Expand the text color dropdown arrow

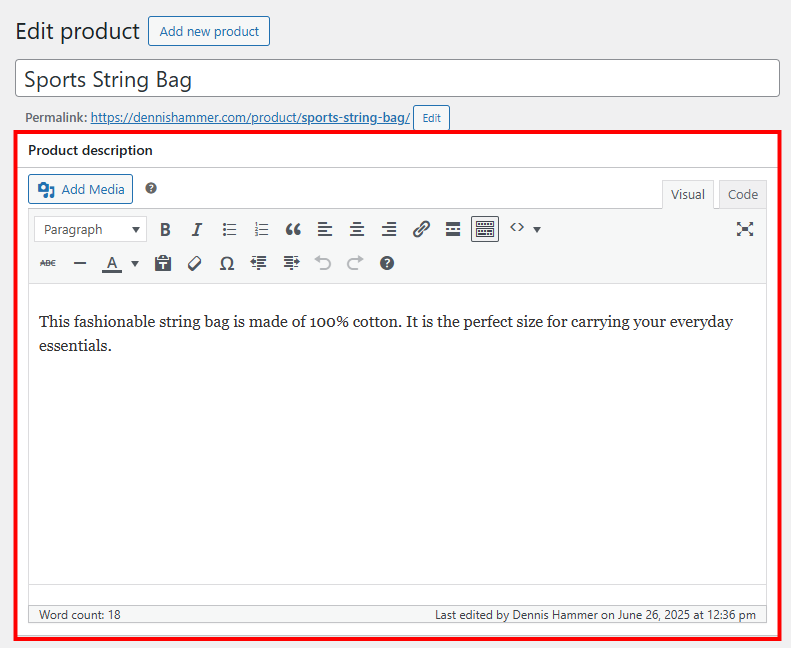(x=135, y=264)
